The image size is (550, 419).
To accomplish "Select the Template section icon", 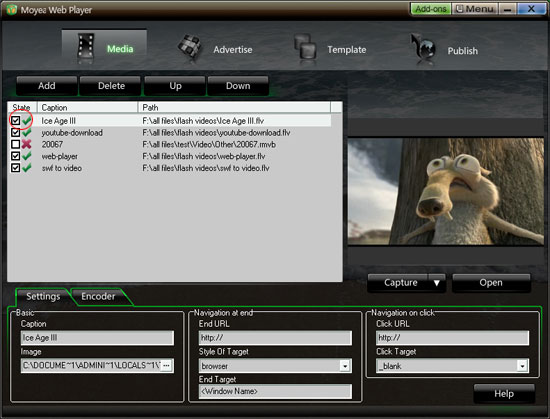I will click(305, 47).
